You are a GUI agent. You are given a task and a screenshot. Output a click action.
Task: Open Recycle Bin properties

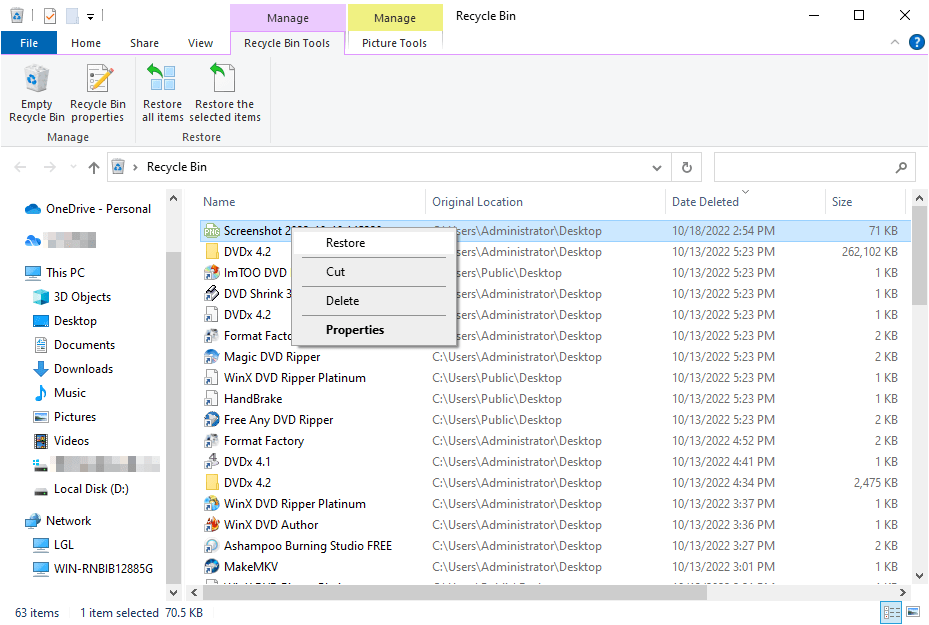pos(98,93)
